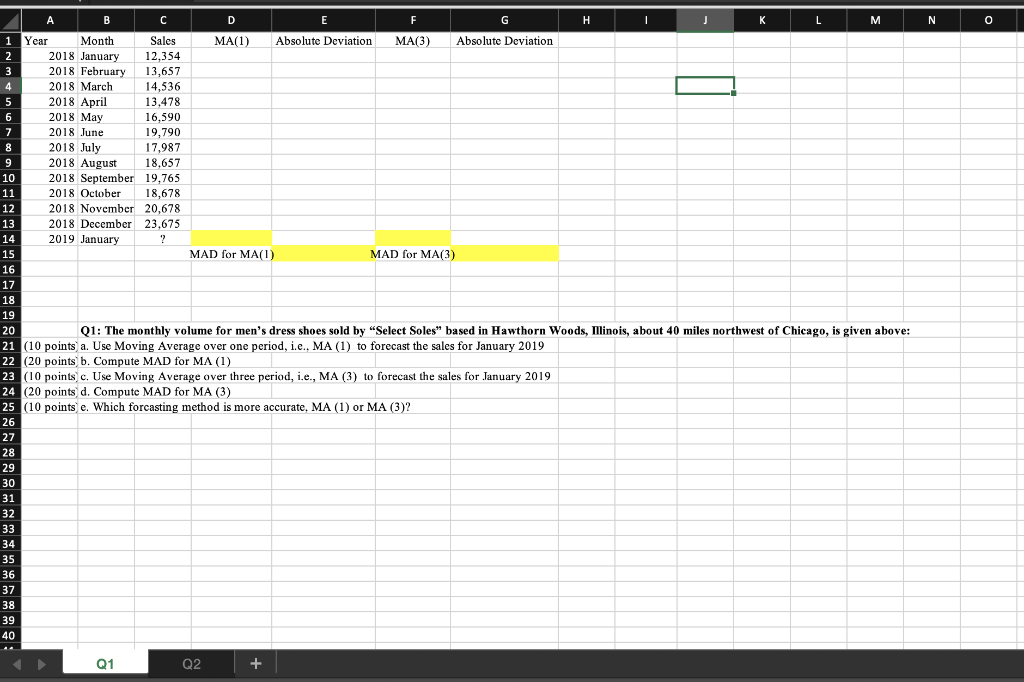Go to next sheet using right arrow

pyautogui.click(x=42, y=664)
